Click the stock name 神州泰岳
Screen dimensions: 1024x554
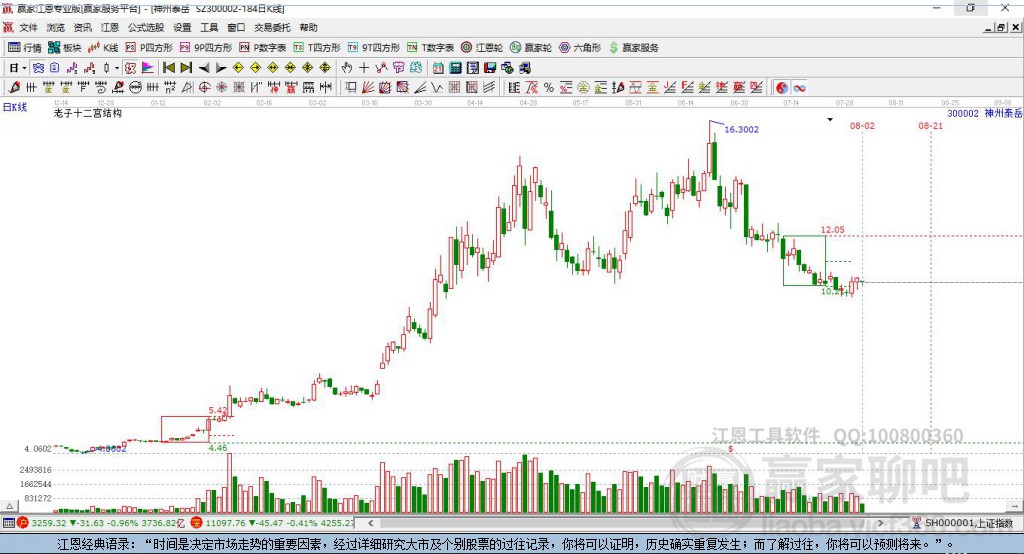pos(1002,113)
